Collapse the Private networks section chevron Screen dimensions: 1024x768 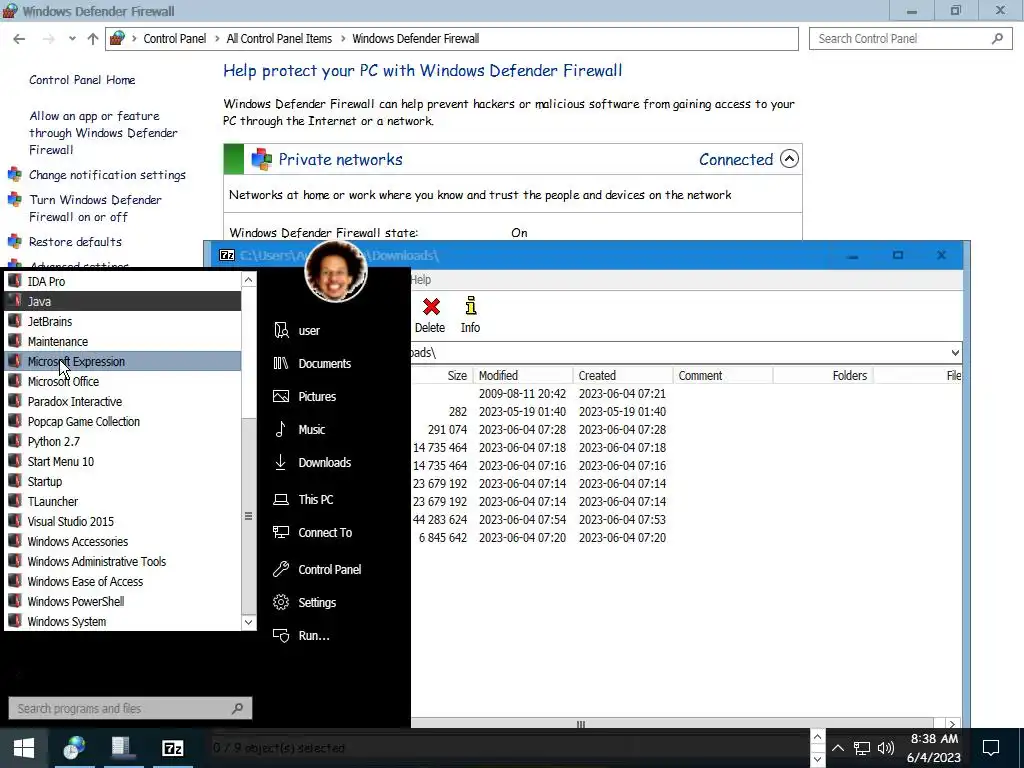pos(789,159)
